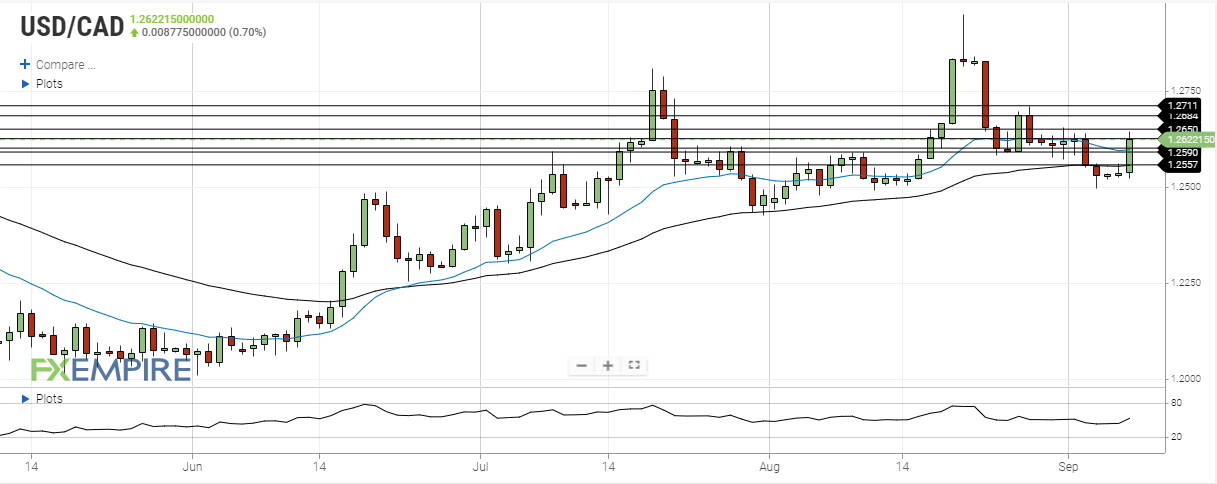Click the 1.2500 axis value
This screenshot has height=484, width=1217.
tap(1186, 187)
